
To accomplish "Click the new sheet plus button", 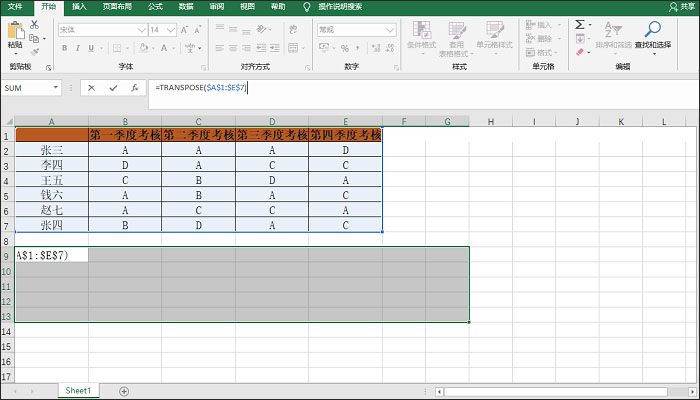I will [x=124, y=392].
